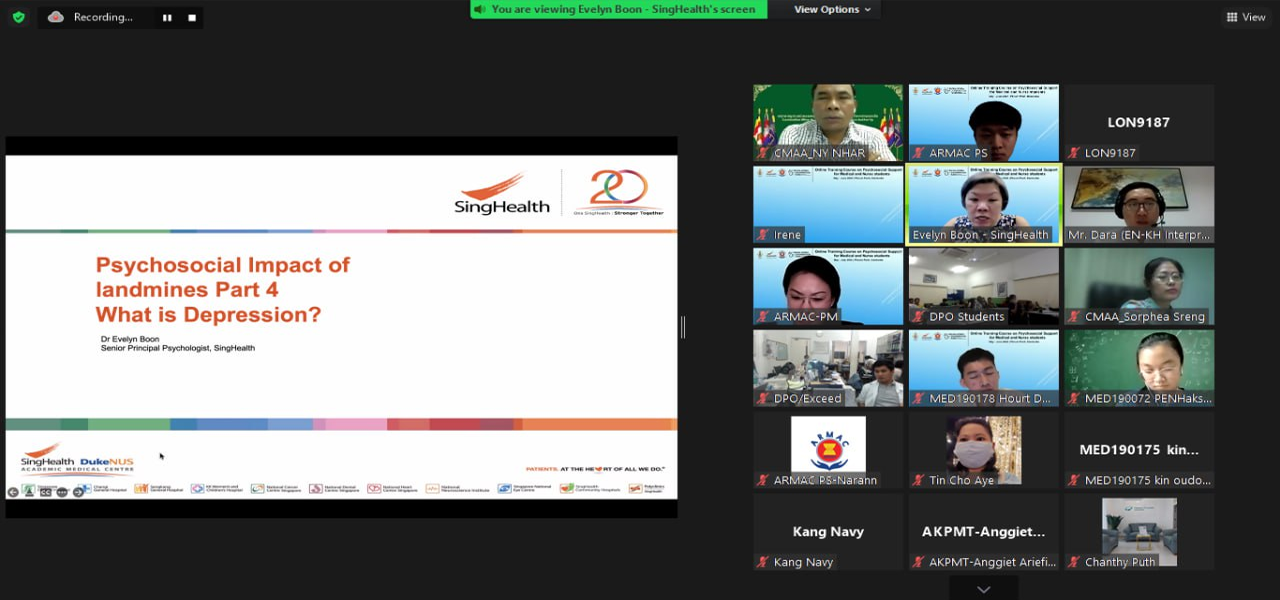Click the mic icon on Chanthy Puth's tile
The height and width of the screenshot is (600, 1280).
click(x=1071, y=562)
